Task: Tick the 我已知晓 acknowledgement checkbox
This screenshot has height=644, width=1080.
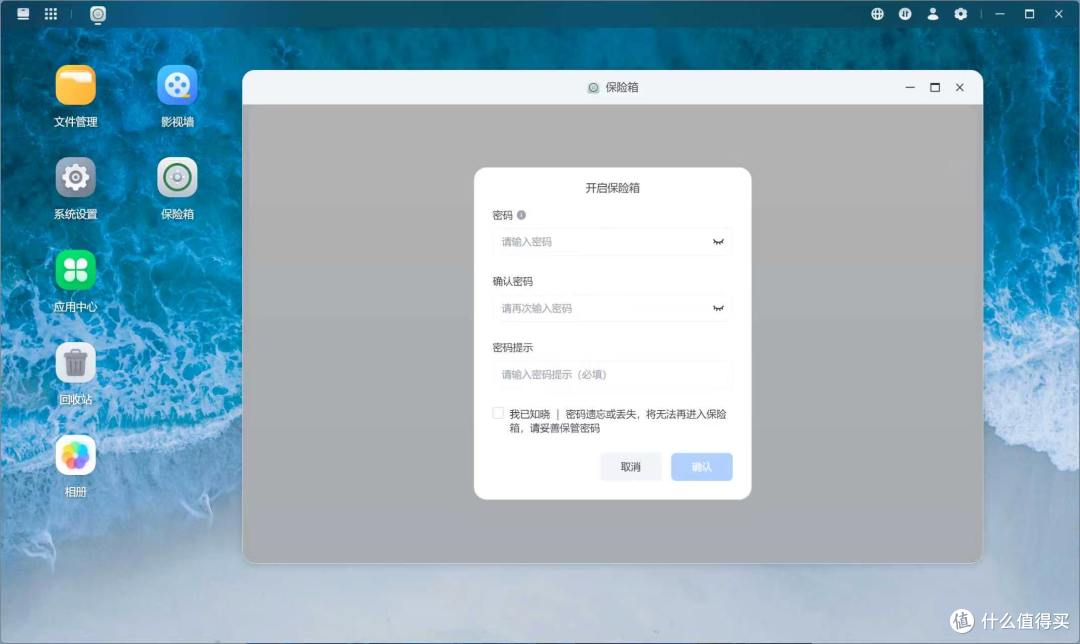Action: (x=498, y=413)
